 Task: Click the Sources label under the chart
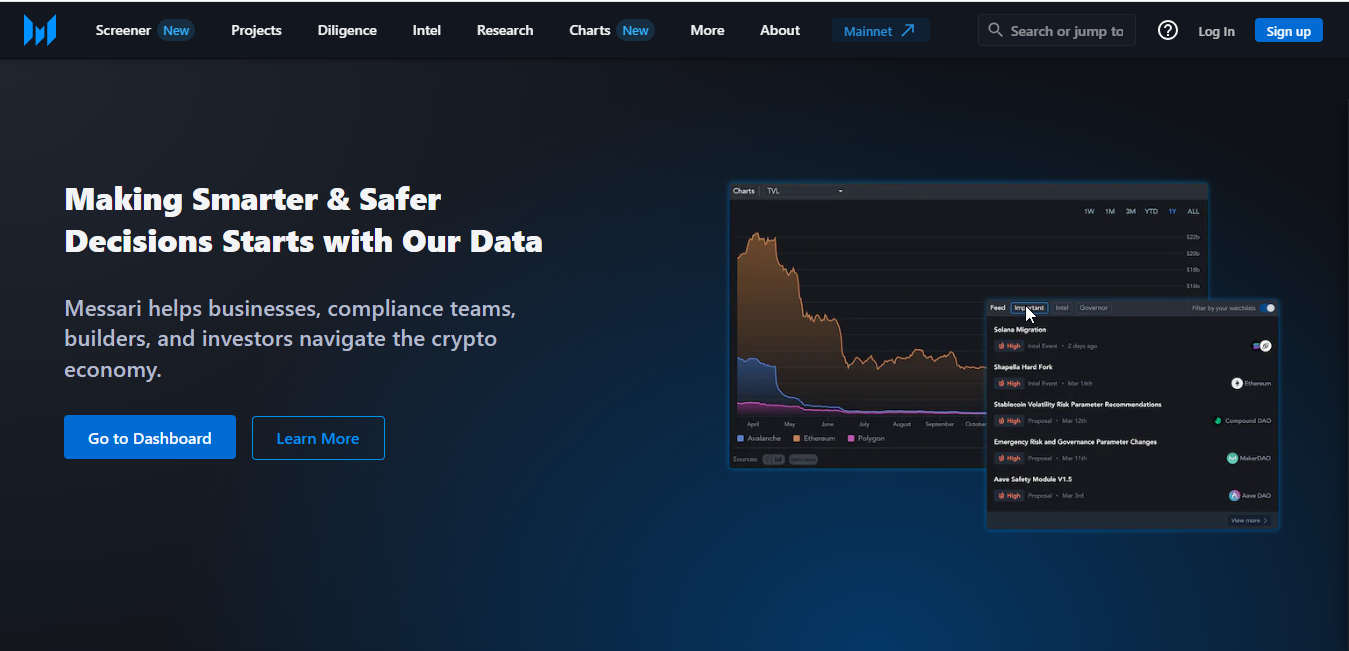pos(745,459)
